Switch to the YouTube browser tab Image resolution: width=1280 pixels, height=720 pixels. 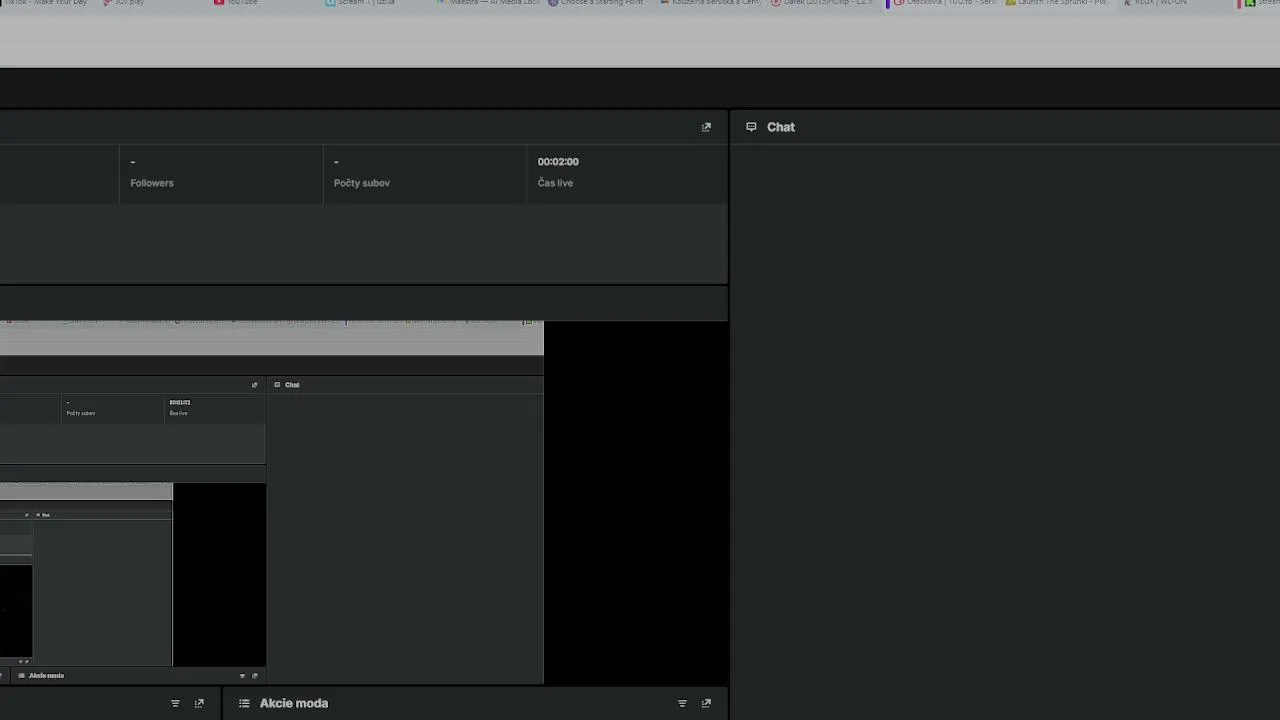click(236, 3)
